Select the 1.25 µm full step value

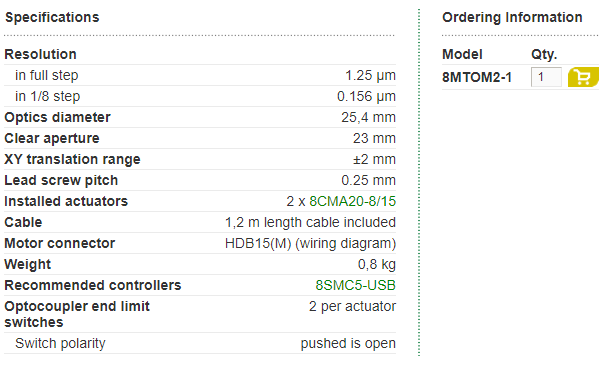click(370, 75)
